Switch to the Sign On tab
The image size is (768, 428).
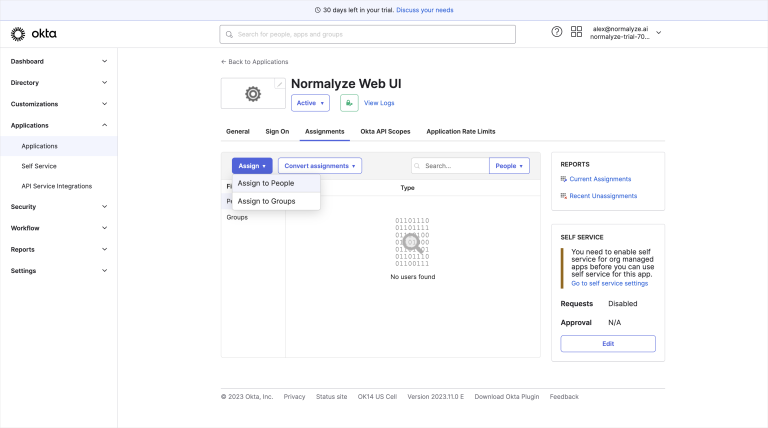coord(277,131)
